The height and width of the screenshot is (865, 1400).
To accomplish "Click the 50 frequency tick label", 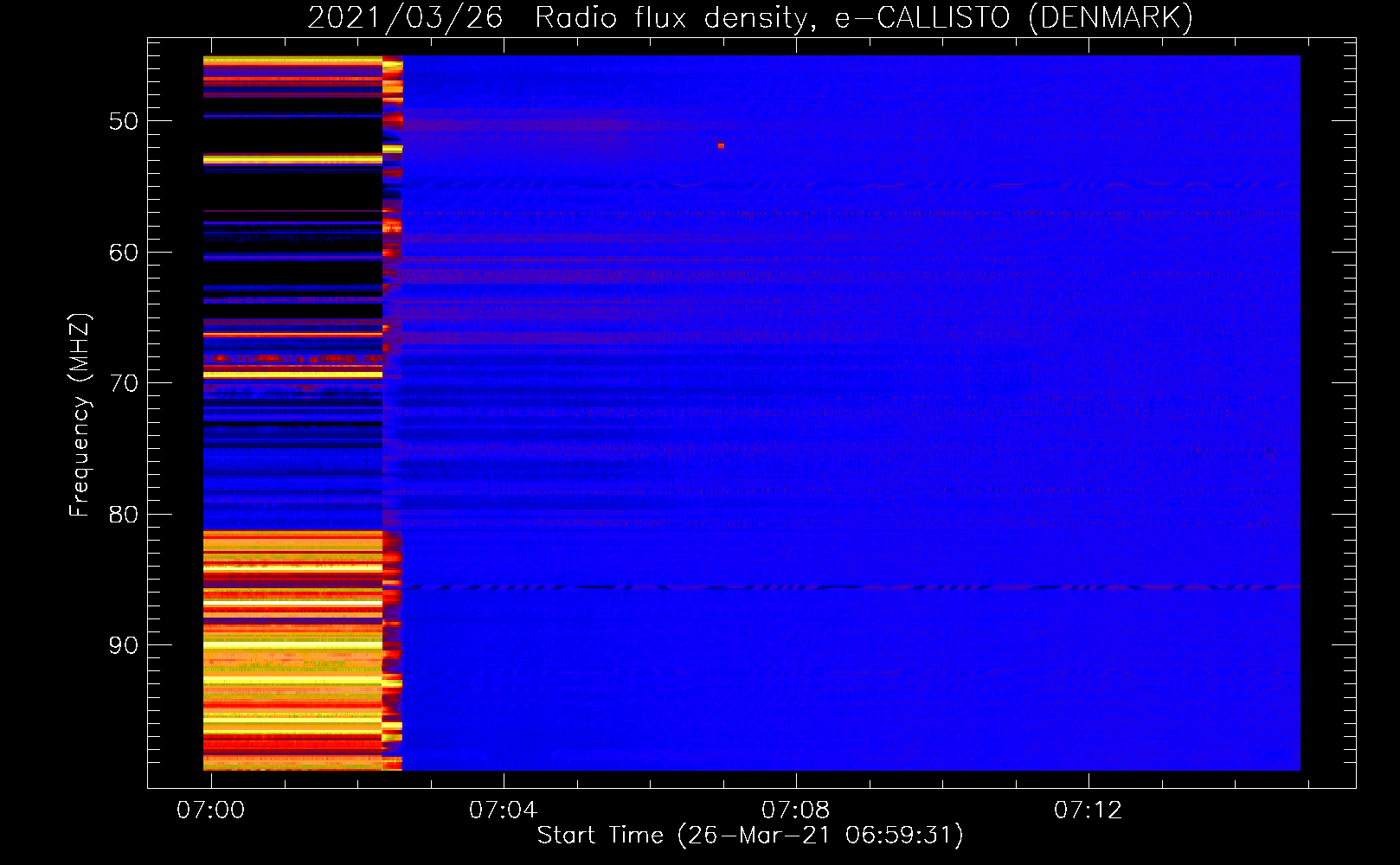I will pyautogui.click(x=124, y=121).
